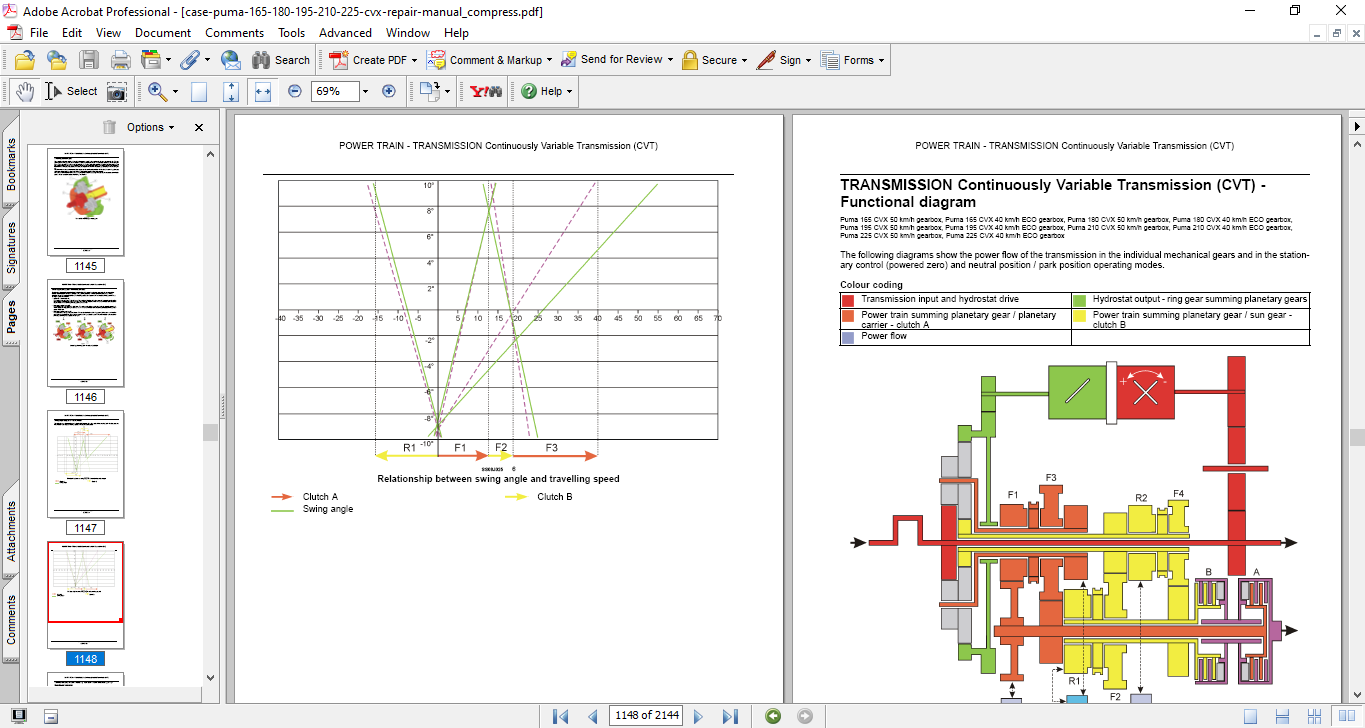
Task: Switch to the Bookmarks tab
Action: pos(11,165)
